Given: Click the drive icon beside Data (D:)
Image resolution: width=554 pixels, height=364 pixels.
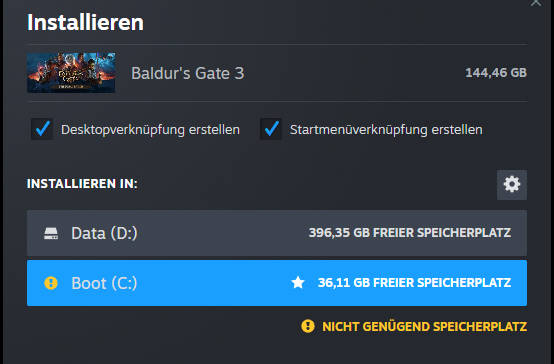Looking at the screenshot, I should (x=51, y=233).
